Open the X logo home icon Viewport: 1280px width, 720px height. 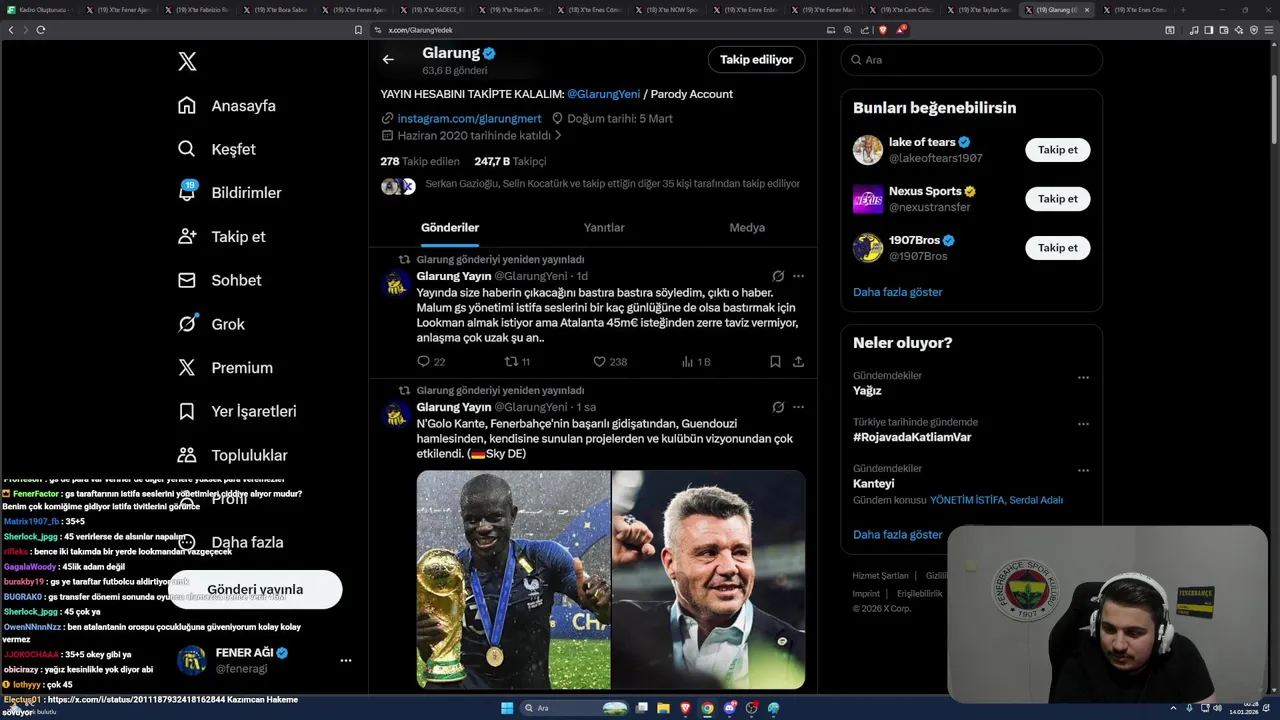click(x=187, y=62)
